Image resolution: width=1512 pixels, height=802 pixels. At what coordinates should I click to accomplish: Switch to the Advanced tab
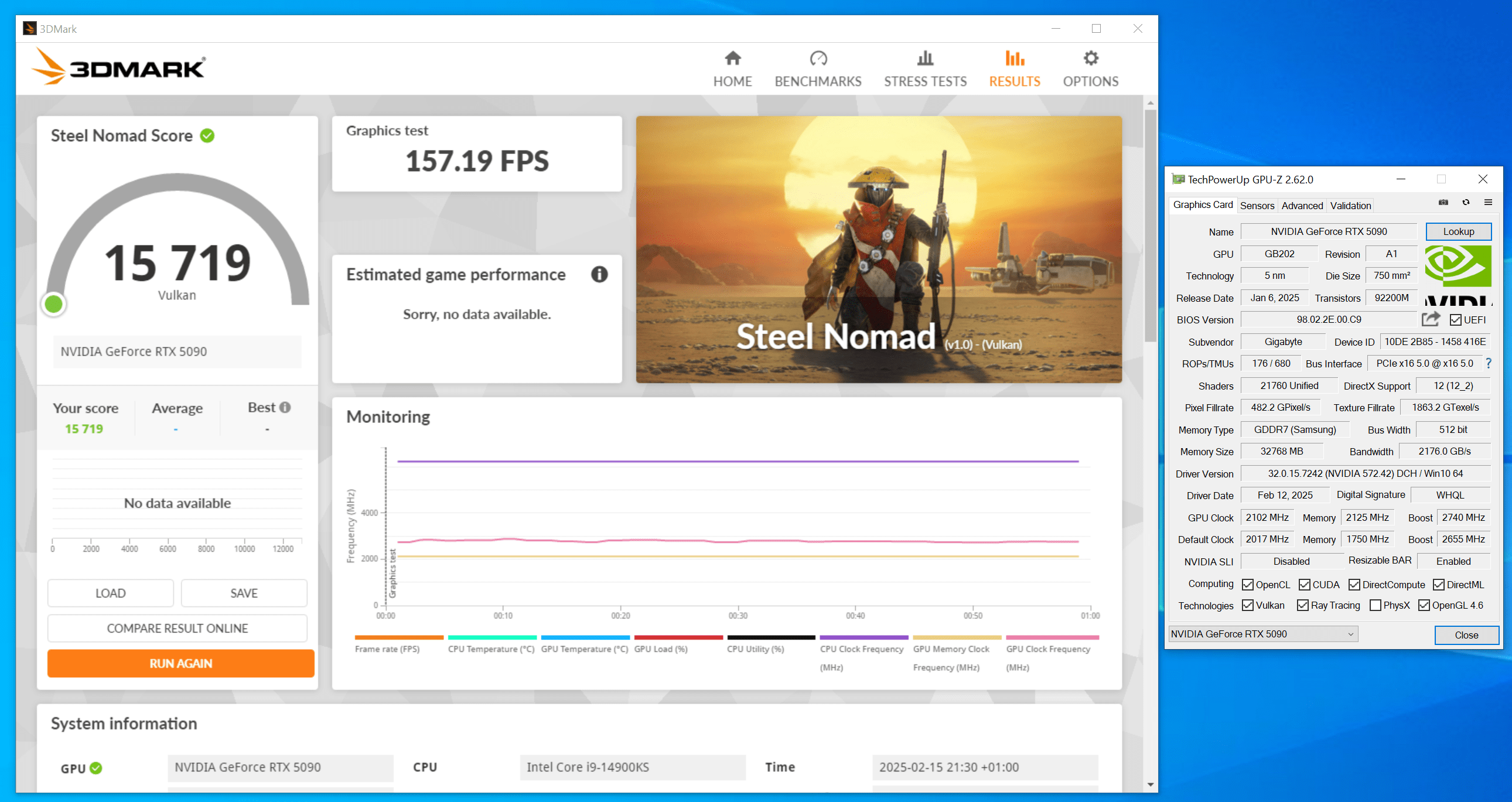tap(1301, 206)
